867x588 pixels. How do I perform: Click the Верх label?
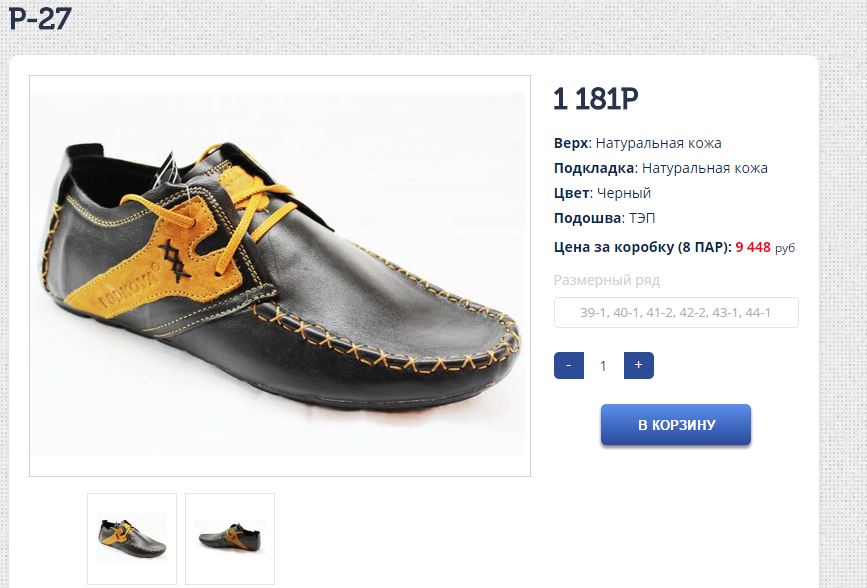(x=570, y=143)
